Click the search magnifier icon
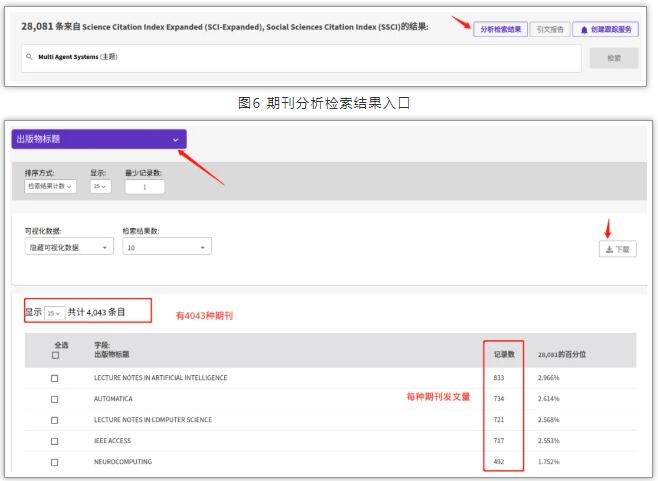This screenshot has width=658, height=481. coord(30,58)
